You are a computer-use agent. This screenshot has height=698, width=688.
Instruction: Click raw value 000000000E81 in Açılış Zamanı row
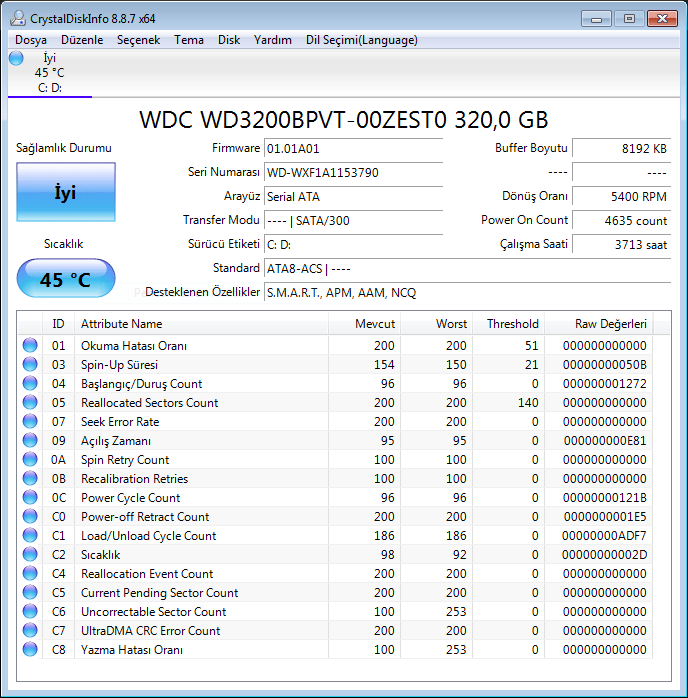[x=605, y=441]
